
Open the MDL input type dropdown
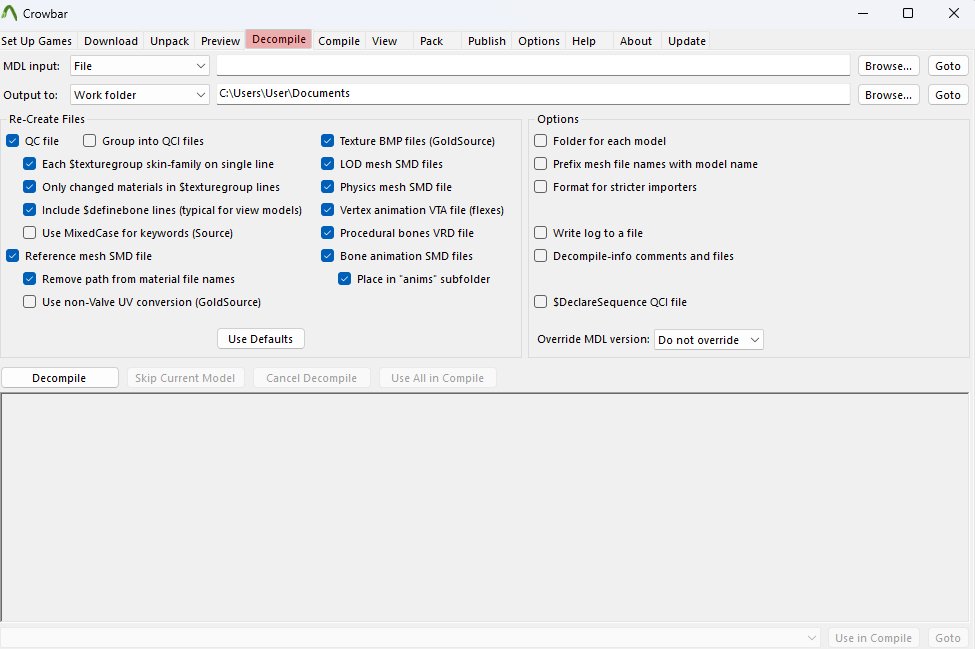140,66
